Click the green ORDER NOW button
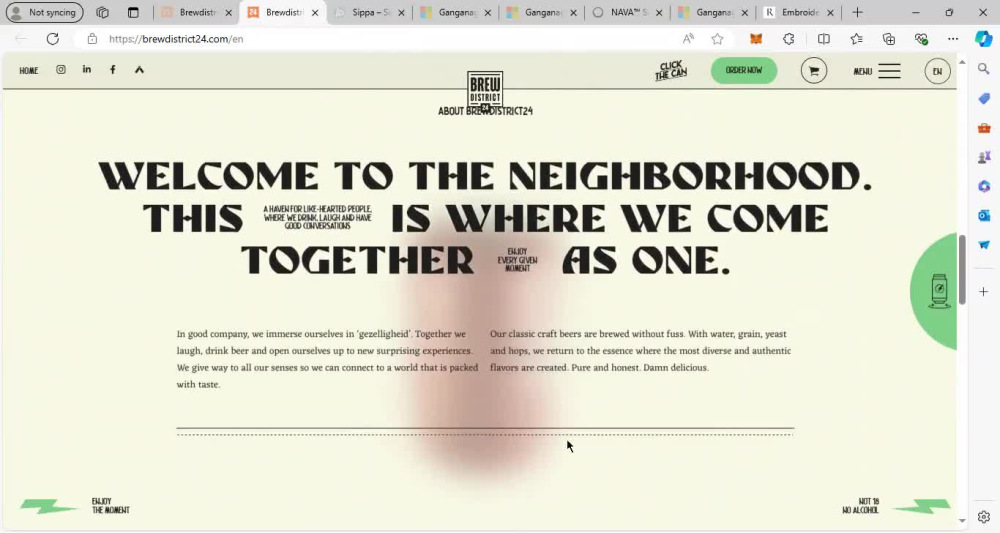The height and width of the screenshot is (533, 1000). [744, 70]
